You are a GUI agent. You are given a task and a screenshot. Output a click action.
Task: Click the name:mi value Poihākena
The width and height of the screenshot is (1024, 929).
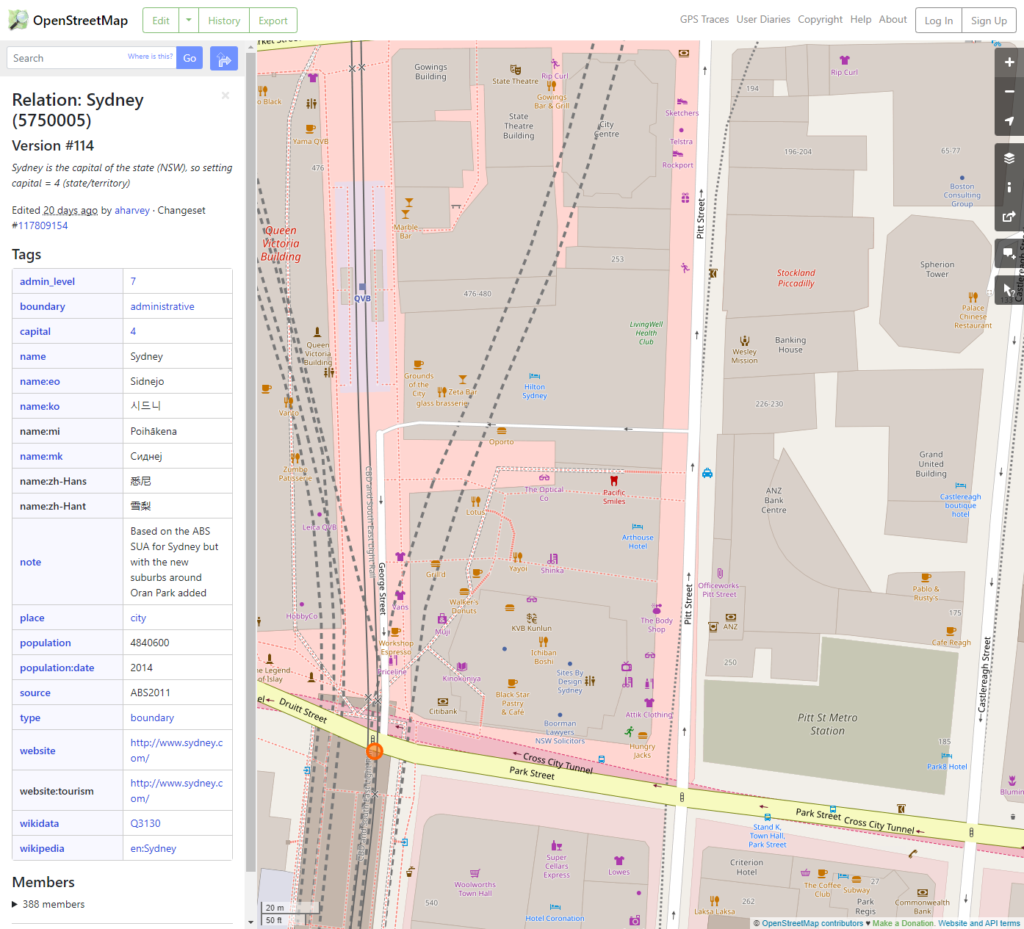coord(153,431)
